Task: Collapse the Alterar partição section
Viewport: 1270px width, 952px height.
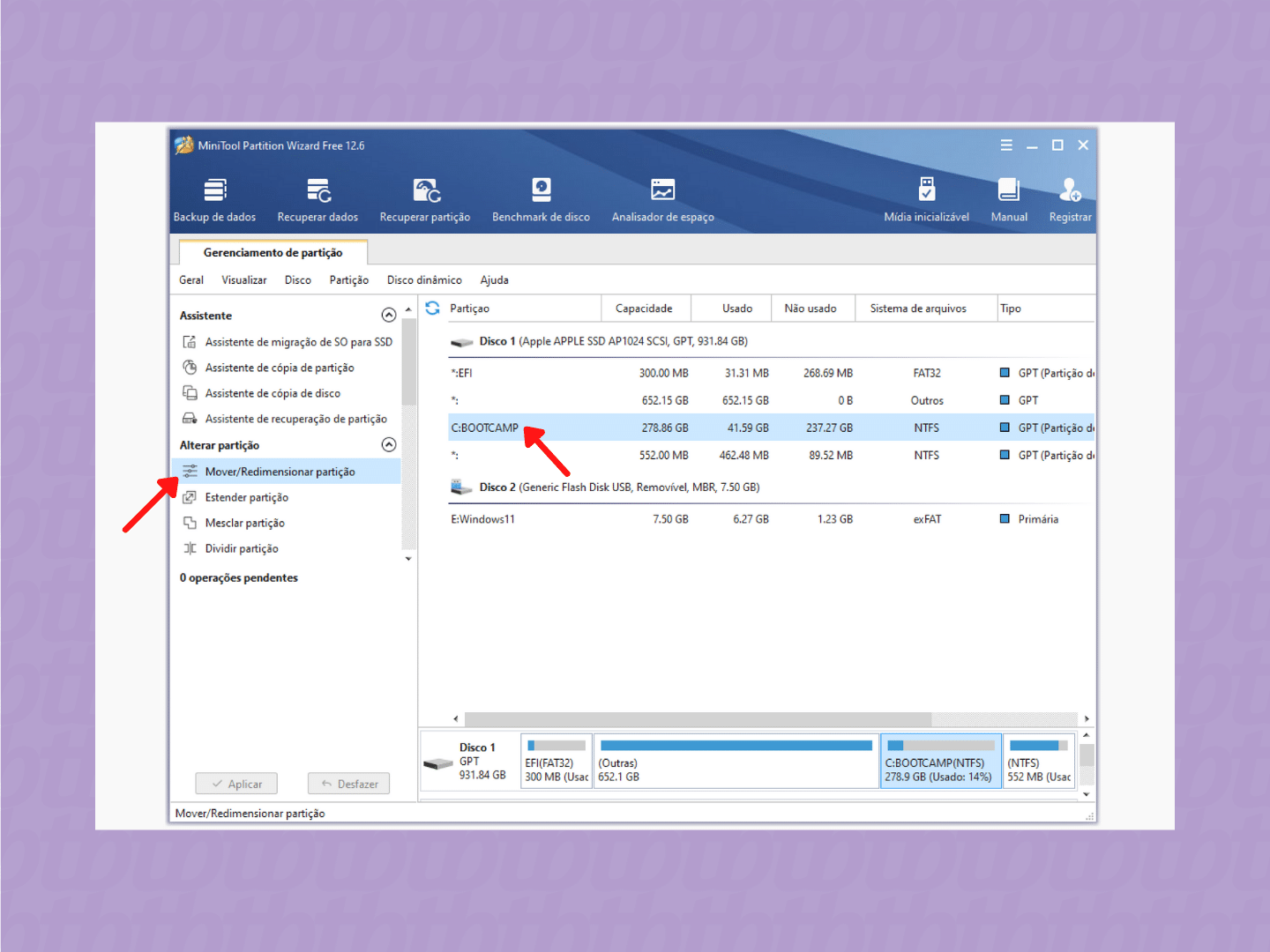Action: point(389,444)
